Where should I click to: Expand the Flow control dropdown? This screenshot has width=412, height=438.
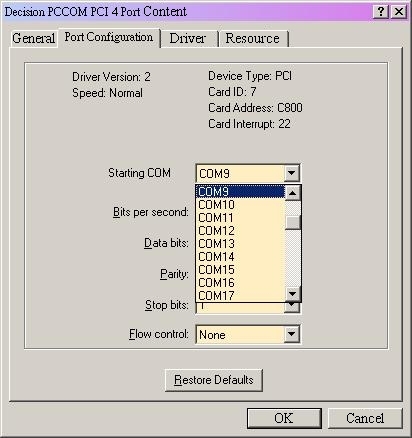click(x=292, y=334)
